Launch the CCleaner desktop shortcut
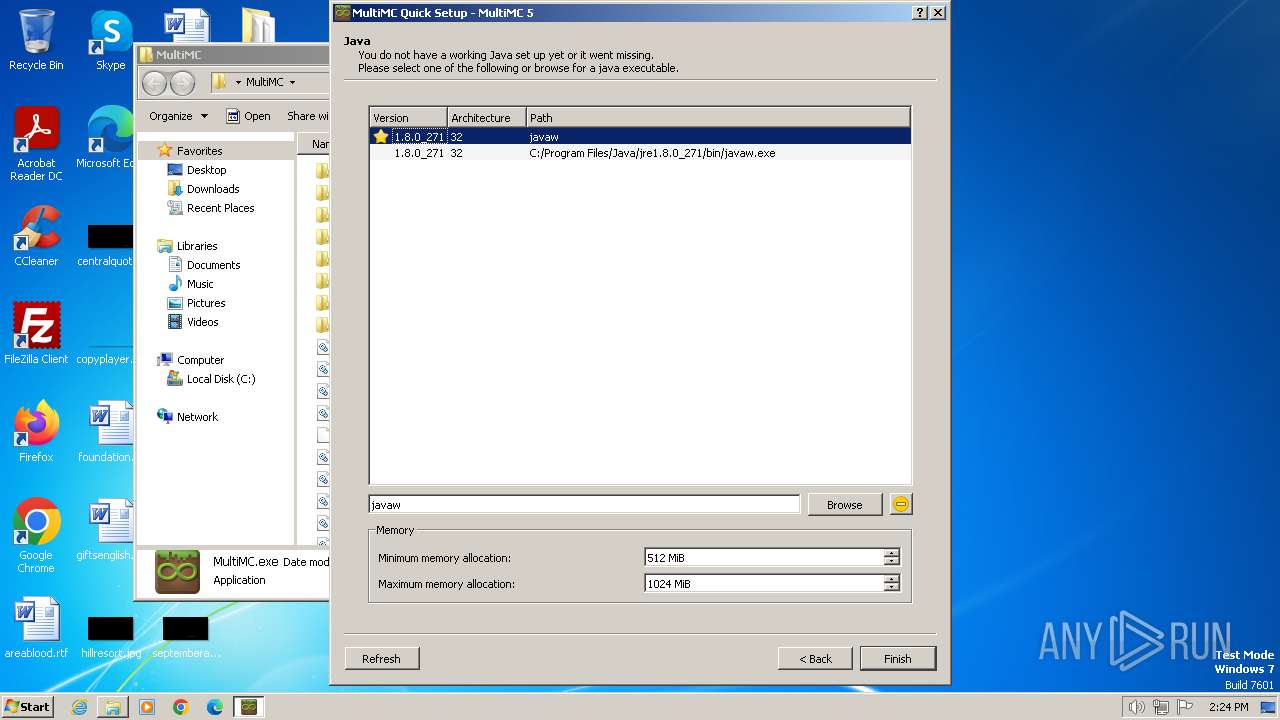 coord(36,236)
